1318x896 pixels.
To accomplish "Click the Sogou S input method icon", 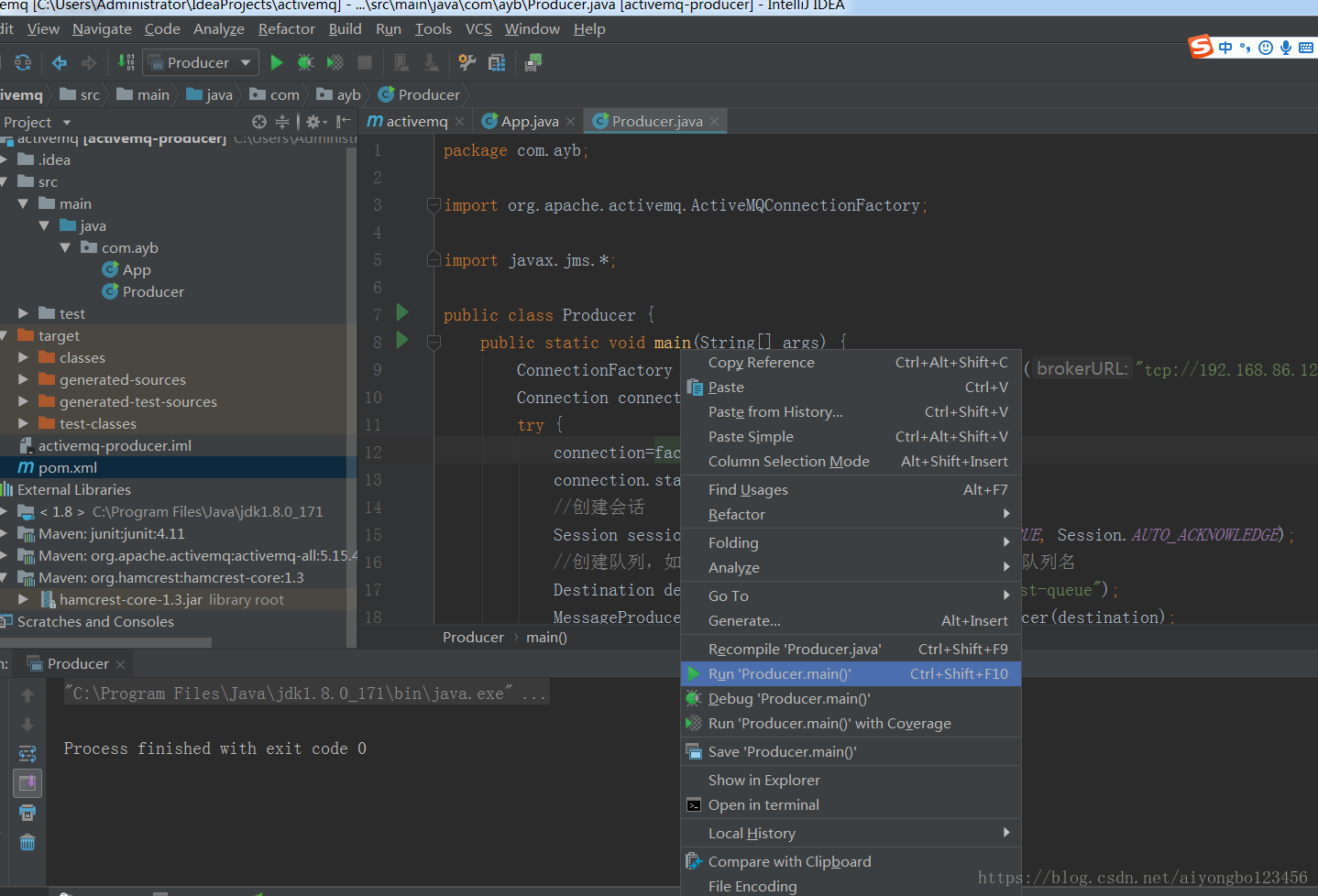I will [x=1201, y=46].
